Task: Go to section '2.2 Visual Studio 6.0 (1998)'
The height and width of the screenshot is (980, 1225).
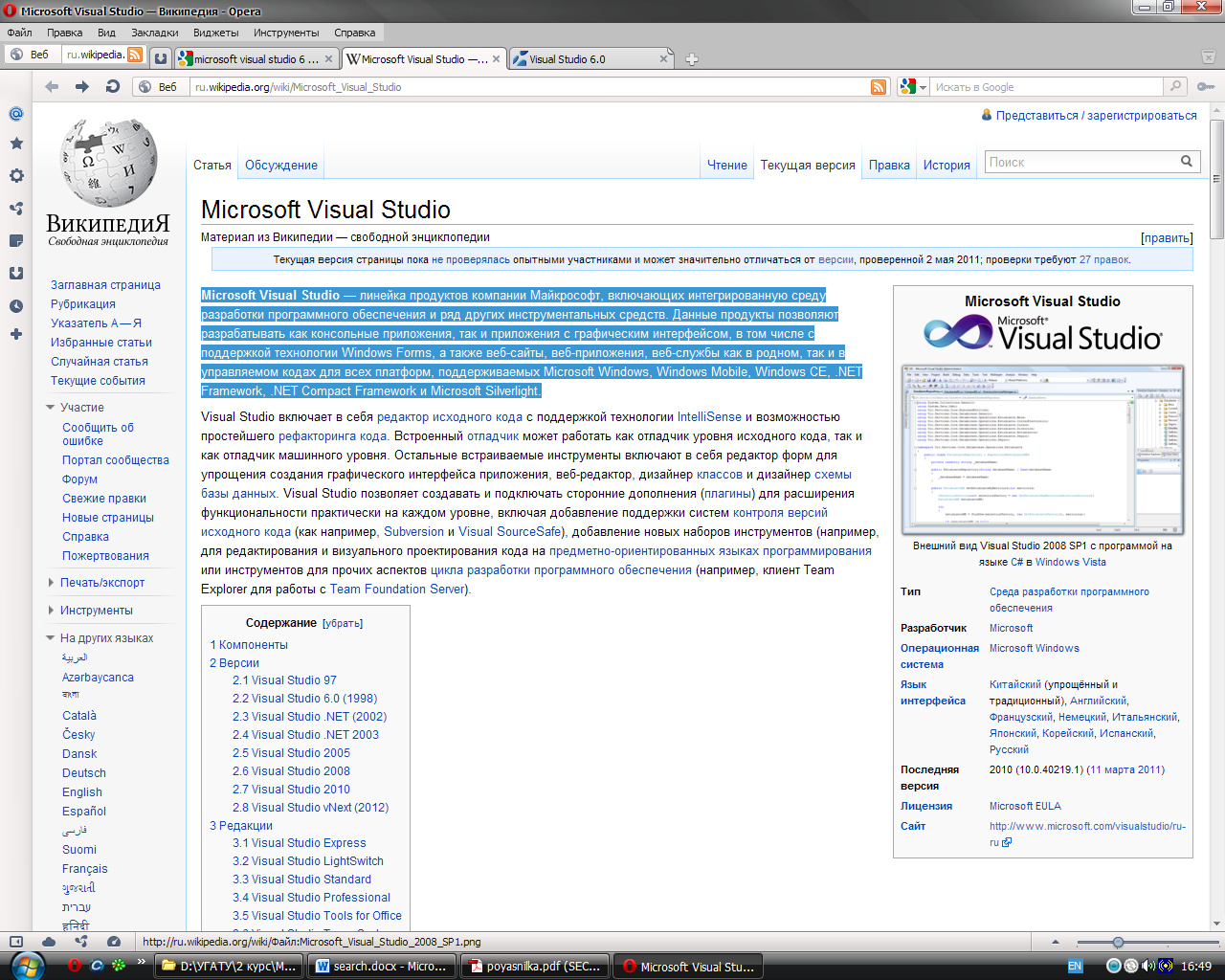Action: (304, 699)
